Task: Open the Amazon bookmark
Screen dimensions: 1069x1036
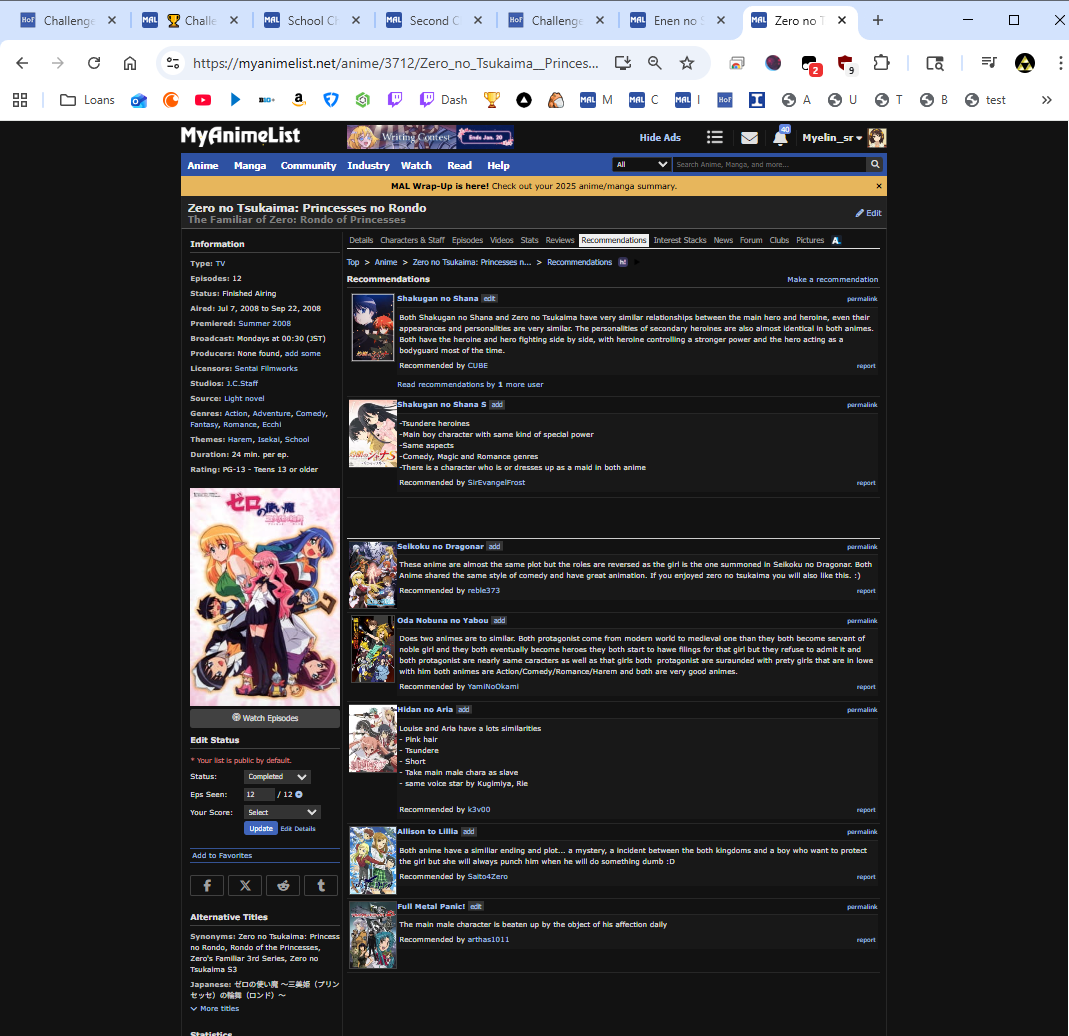Action: (299, 100)
